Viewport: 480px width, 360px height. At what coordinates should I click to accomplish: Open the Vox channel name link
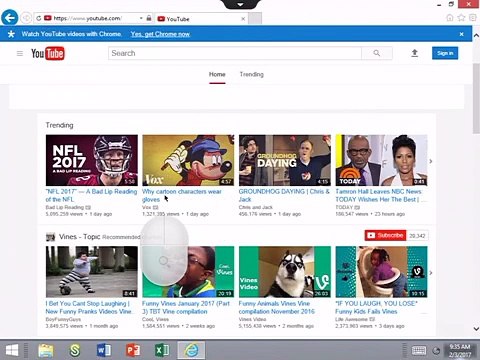tap(147, 207)
